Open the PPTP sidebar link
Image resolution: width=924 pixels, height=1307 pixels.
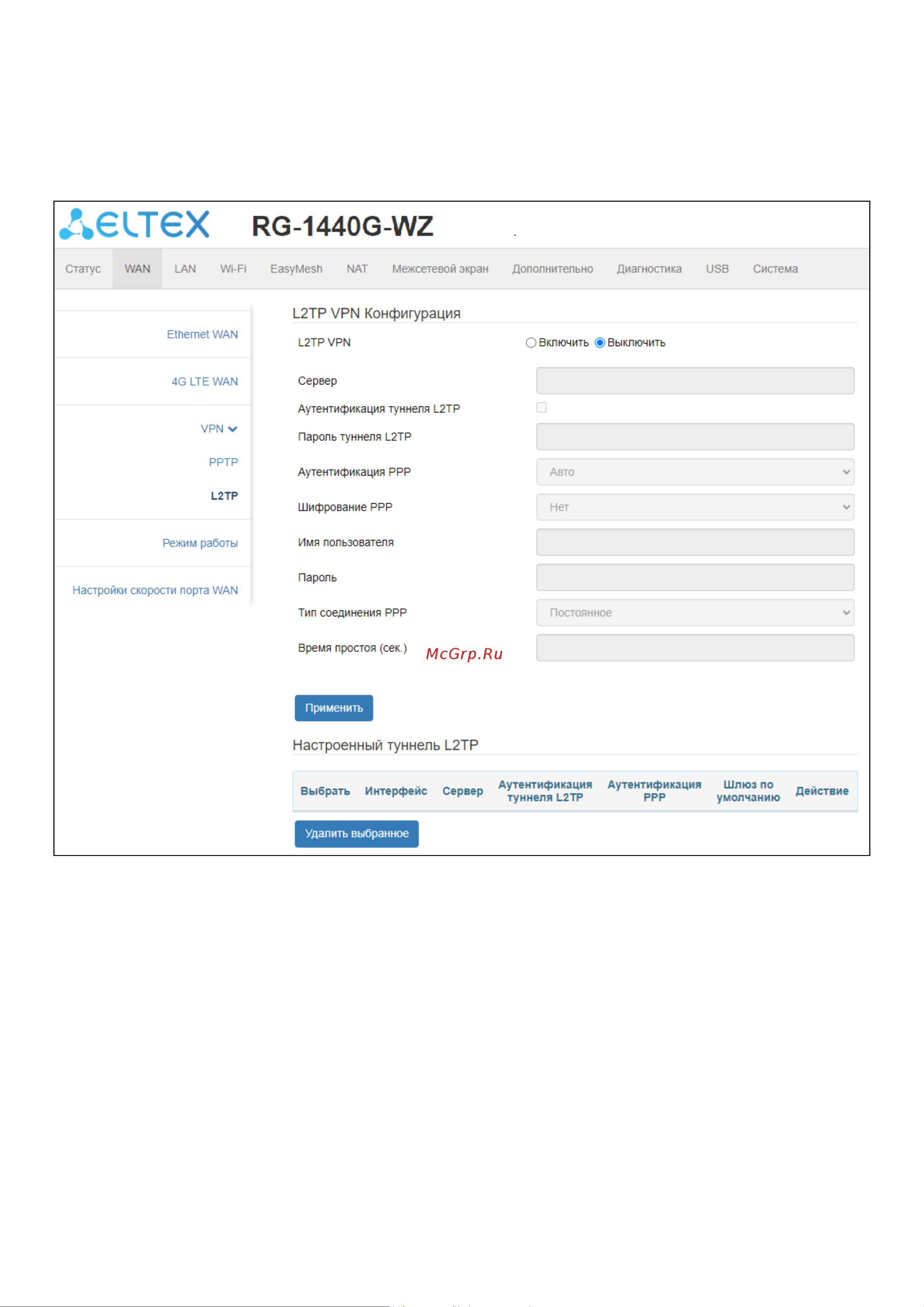[x=223, y=462]
